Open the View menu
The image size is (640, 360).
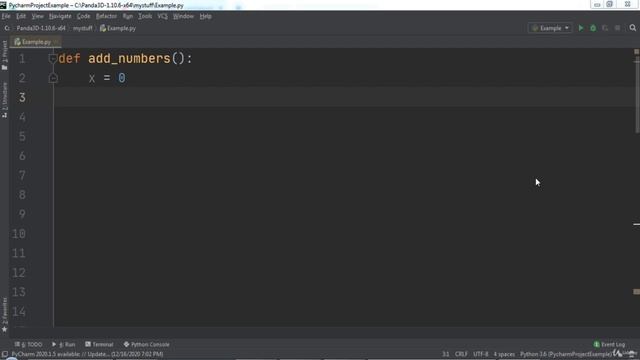37,16
